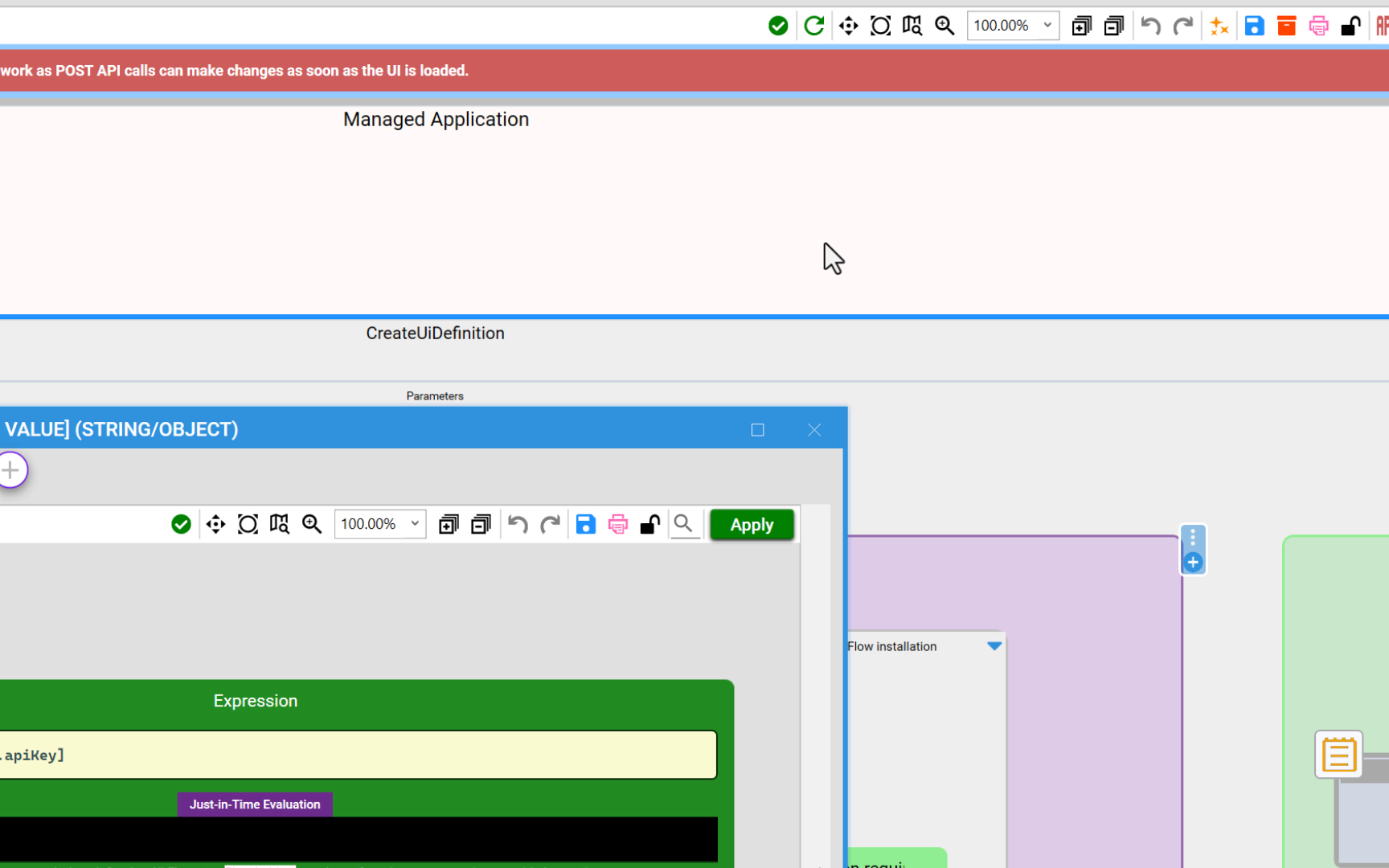Open the three-dots menu on the purple panel
This screenshot has width=1389, height=868.
[1193, 538]
